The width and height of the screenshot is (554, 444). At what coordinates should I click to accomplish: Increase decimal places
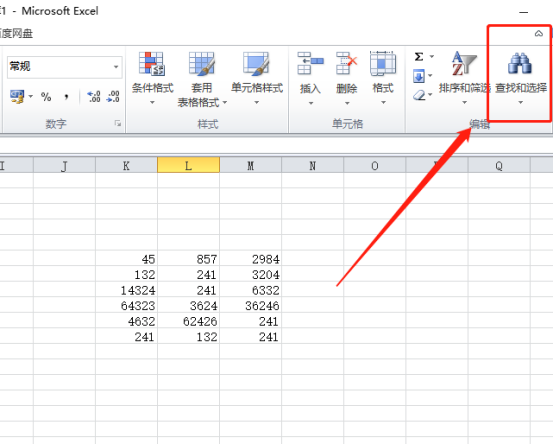tap(94, 96)
